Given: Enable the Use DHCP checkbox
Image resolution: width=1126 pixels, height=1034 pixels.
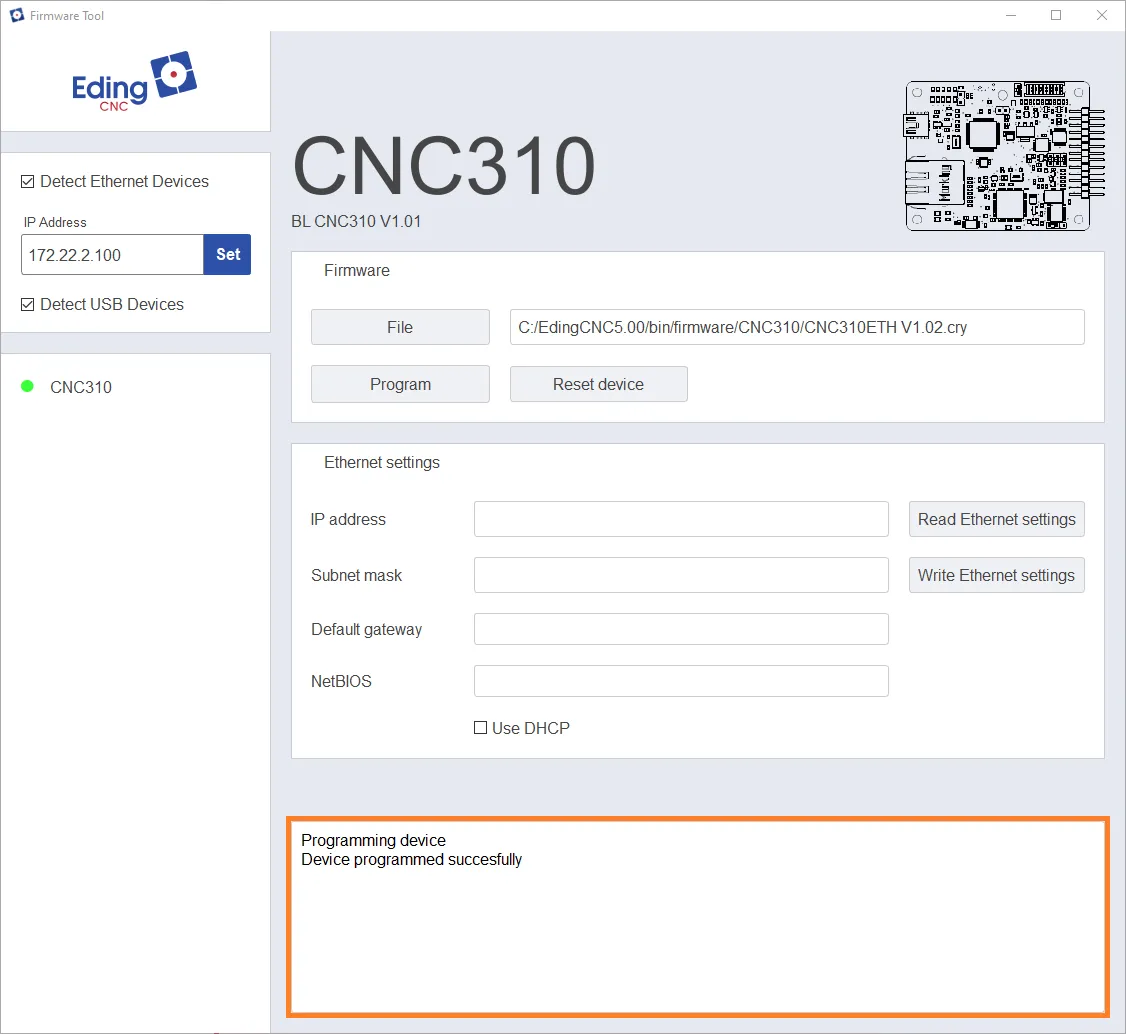Looking at the screenshot, I should (480, 728).
